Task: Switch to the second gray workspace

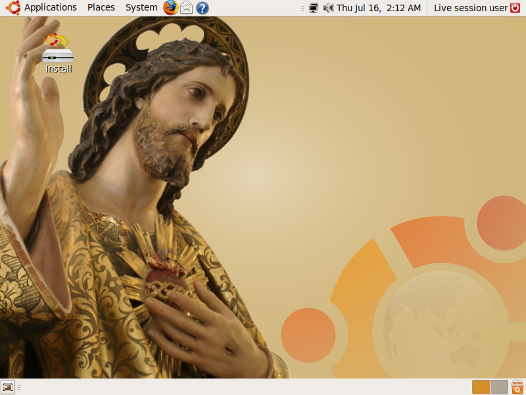Action: click(499, 387)
